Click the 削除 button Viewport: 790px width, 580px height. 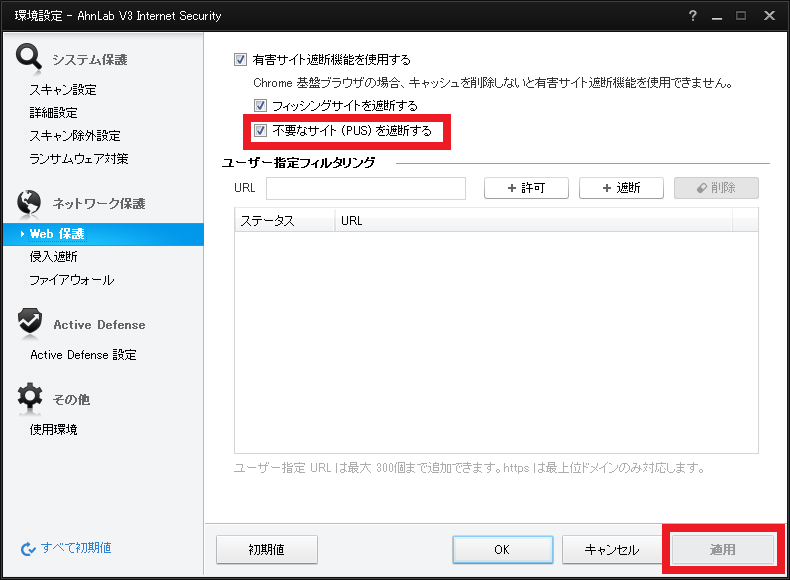(716, 188)
